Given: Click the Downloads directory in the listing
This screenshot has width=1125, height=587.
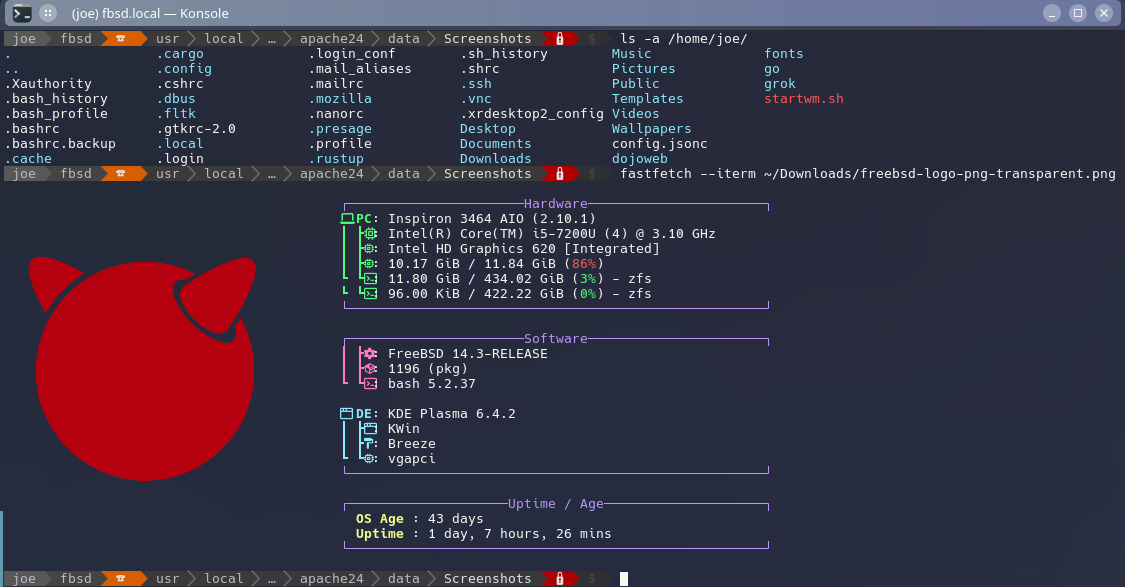Looking at the screenshot, I should point(495,159).
